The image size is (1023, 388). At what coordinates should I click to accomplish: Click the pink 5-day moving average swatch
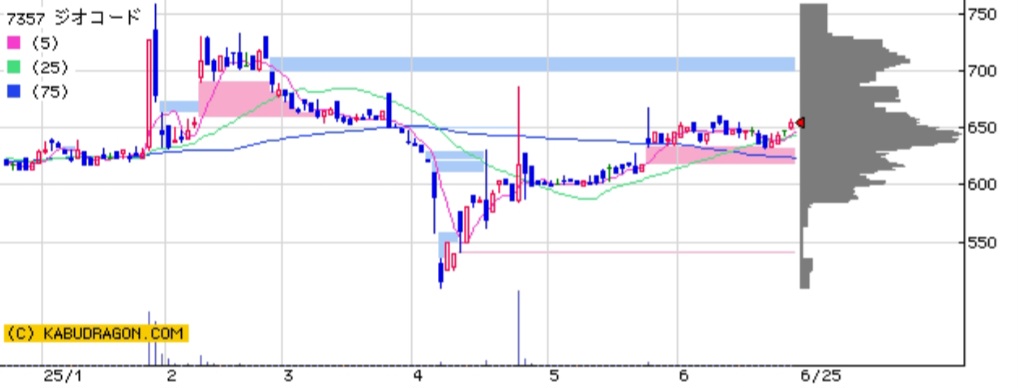tap(13, 44)
